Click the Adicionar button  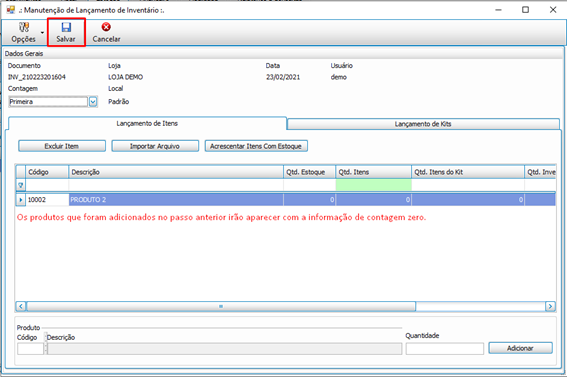[520, 348]
